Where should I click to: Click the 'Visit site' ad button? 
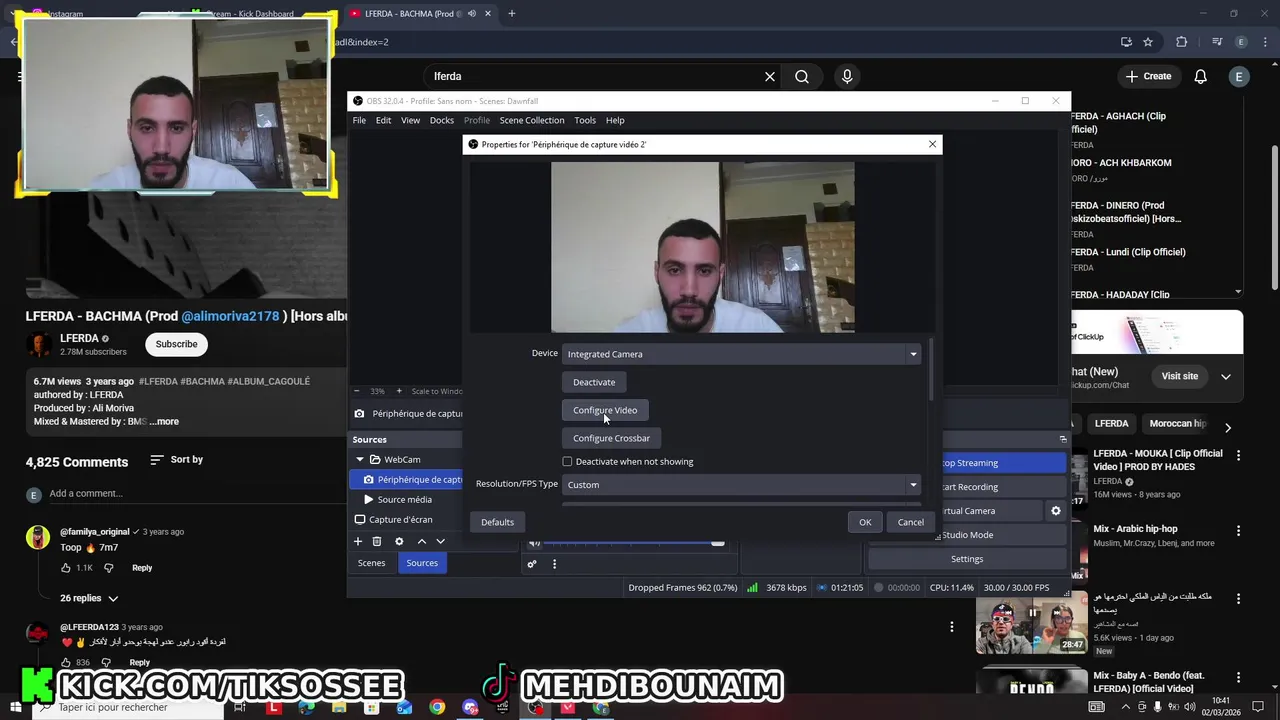[1179, 376]
